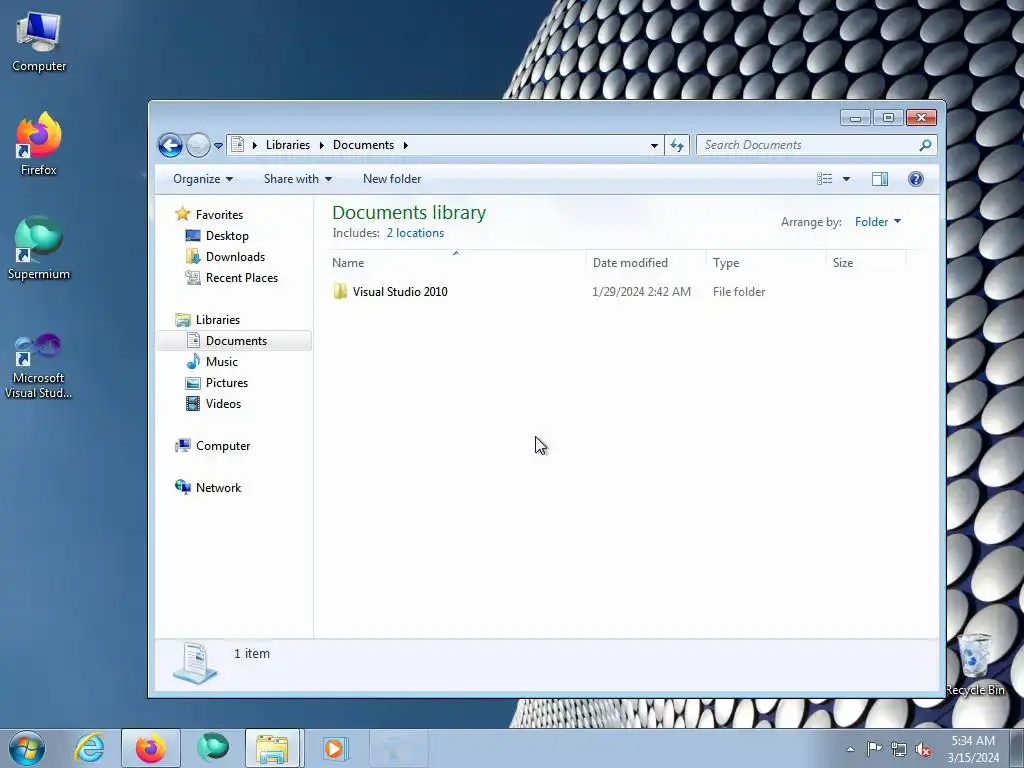Open the clock showing 5:34 AM

[x=973, y=748]
